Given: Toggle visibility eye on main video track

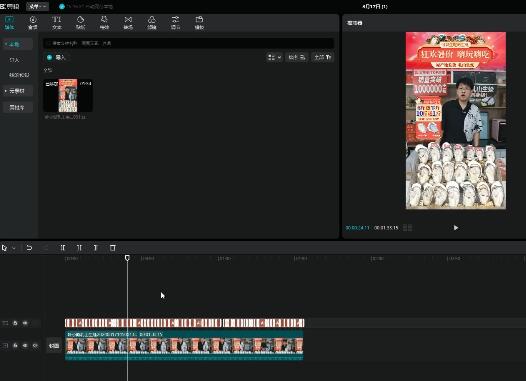Looking at the screenshot, I should [25, 345].
